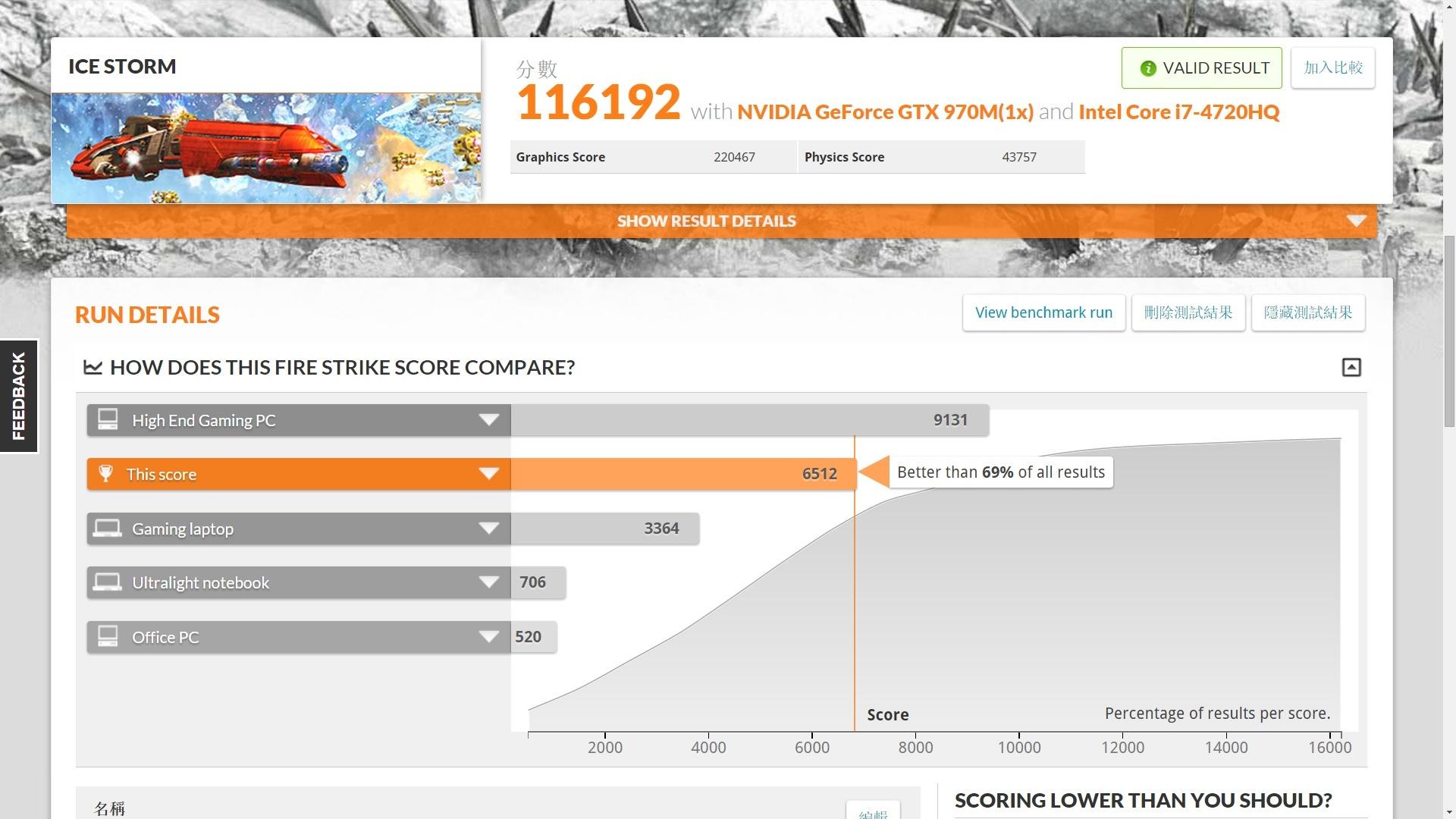Click the 刪除測試結果 delete result button
The height and width of the screenshot is (819, 1456).
tap(1188, 312)
